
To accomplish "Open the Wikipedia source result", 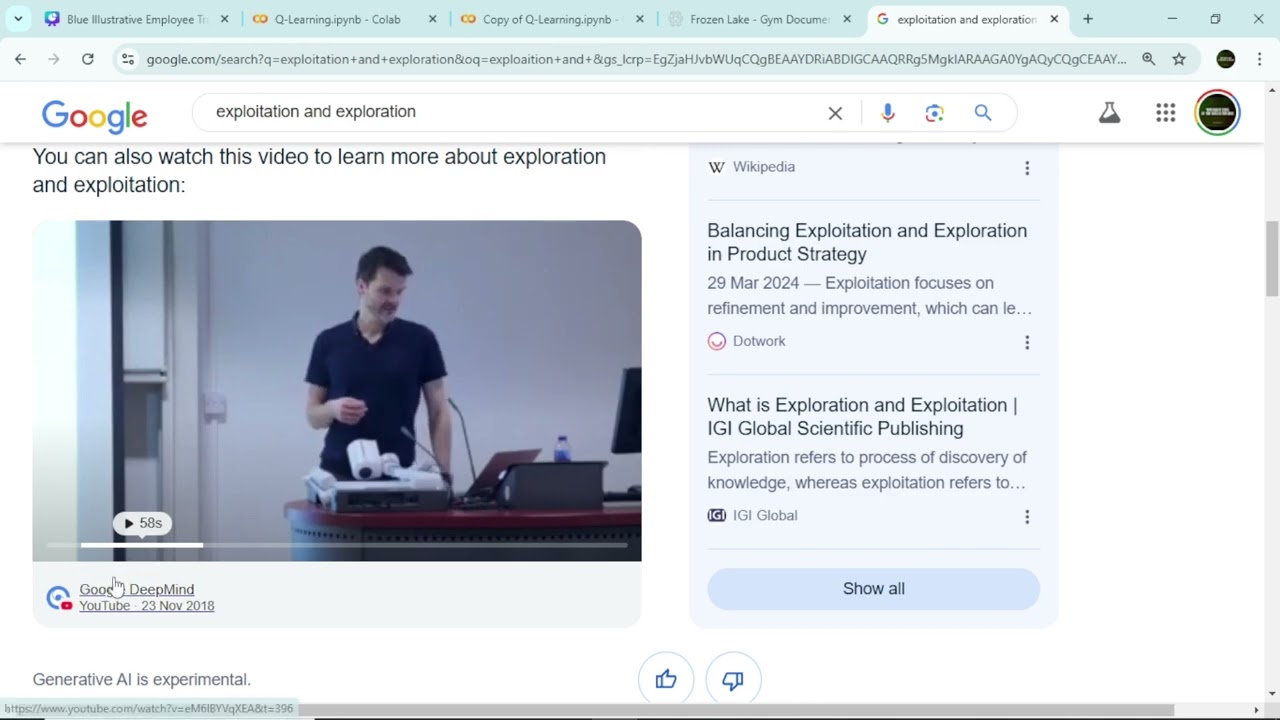I will pos(764,167).
